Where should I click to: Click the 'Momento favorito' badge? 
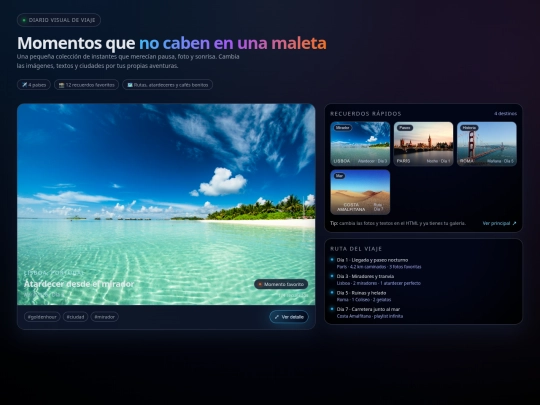click(x=281, y=284)
